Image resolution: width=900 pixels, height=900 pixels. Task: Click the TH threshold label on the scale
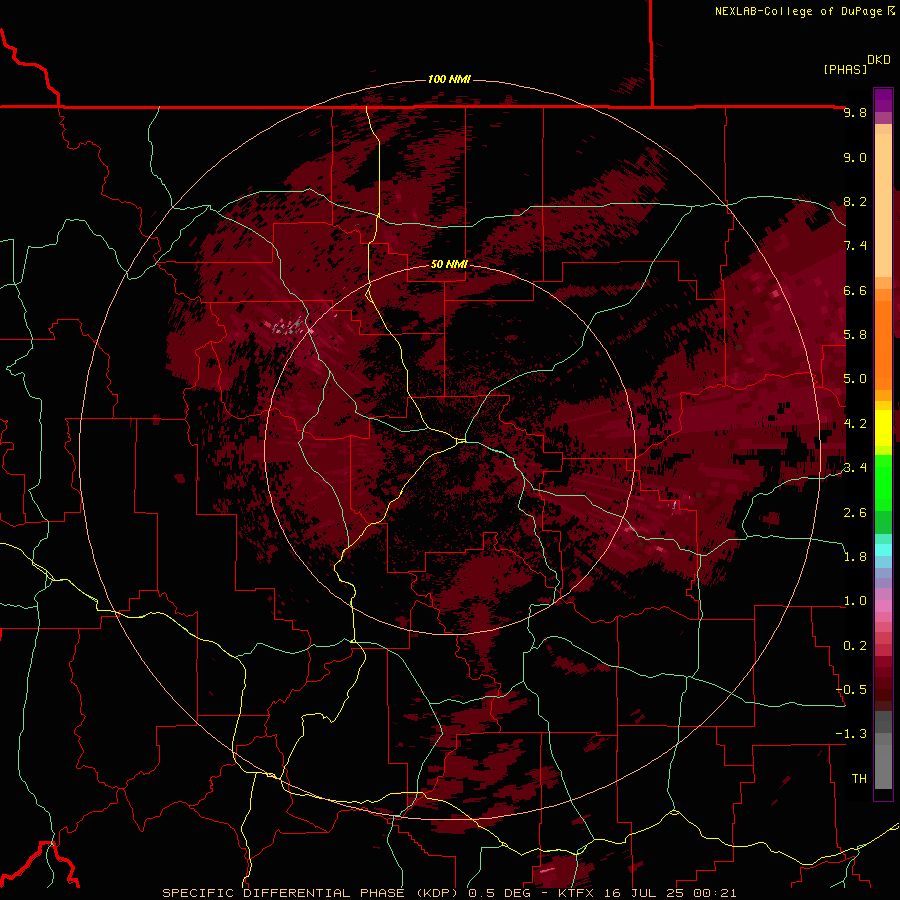pos(859,779)
